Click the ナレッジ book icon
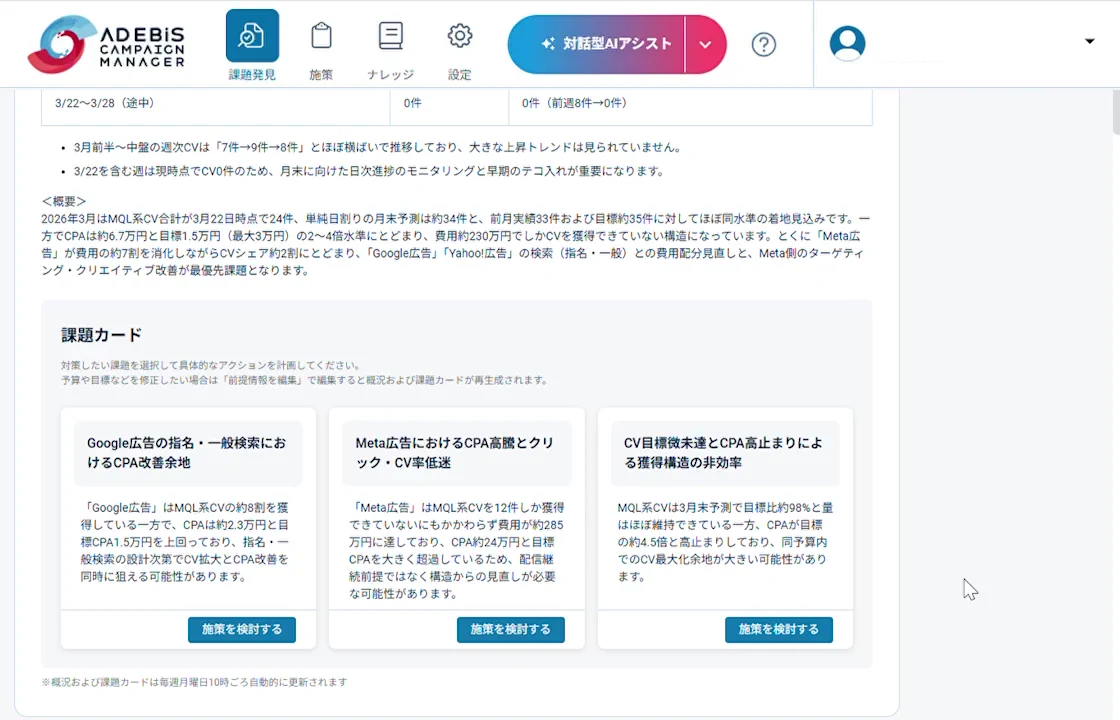 390,35
